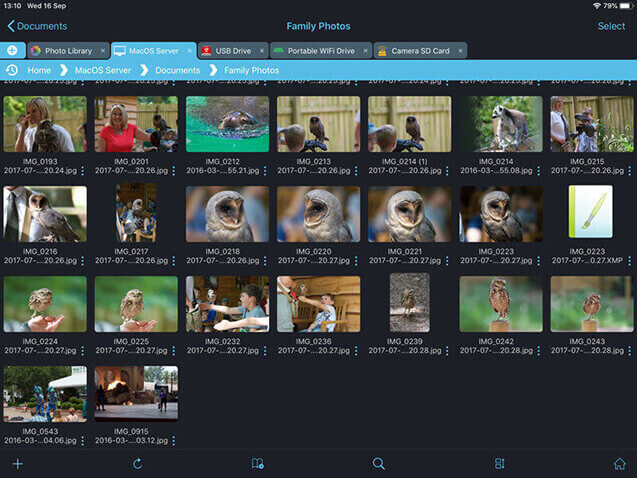Switch to the Photo Library tab
The height and width of the screenshot is (478, 637).
point(67,50)
